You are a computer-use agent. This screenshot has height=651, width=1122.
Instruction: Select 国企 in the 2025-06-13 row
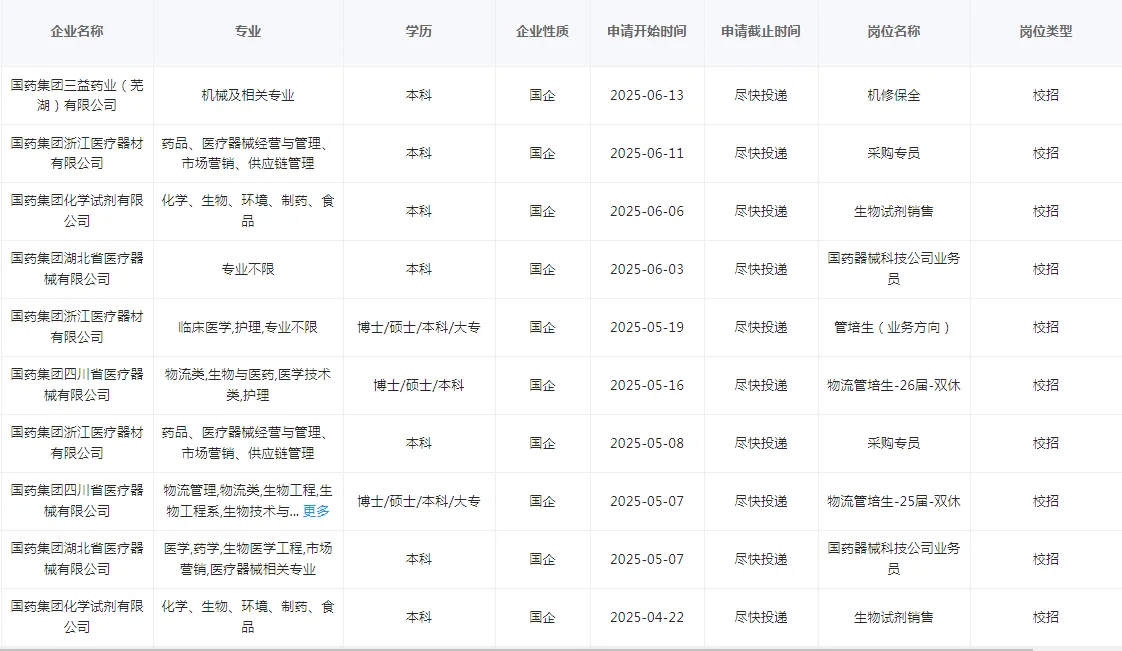[x=542, y=95]
